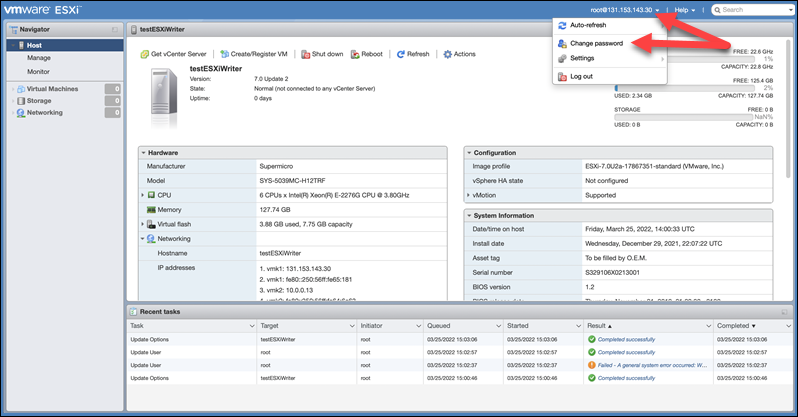Minimize the Recent tasks panel
Viewport: 798px width, 417px height.
point(784,312)
